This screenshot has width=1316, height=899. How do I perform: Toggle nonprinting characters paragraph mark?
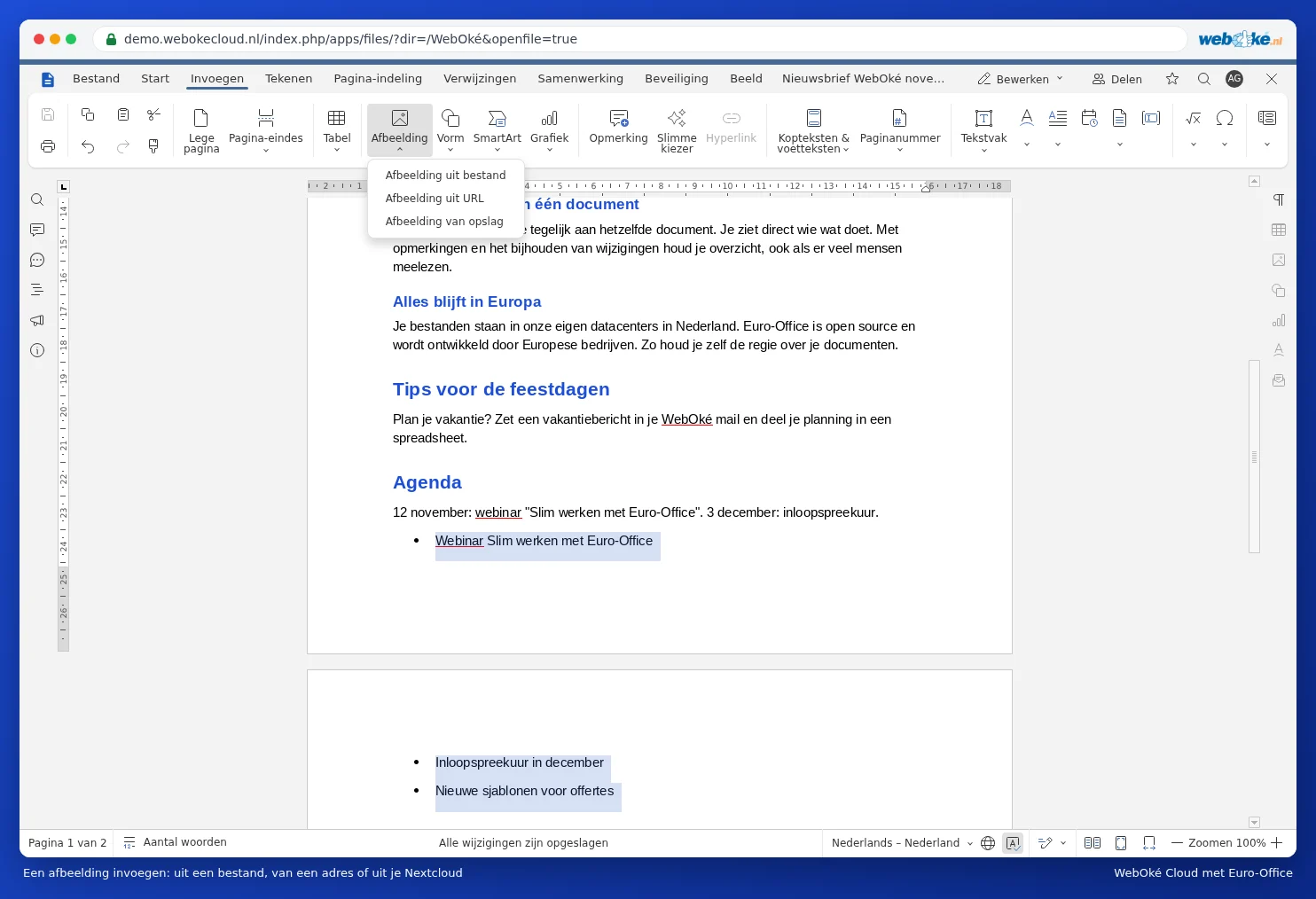(1279, 199)
